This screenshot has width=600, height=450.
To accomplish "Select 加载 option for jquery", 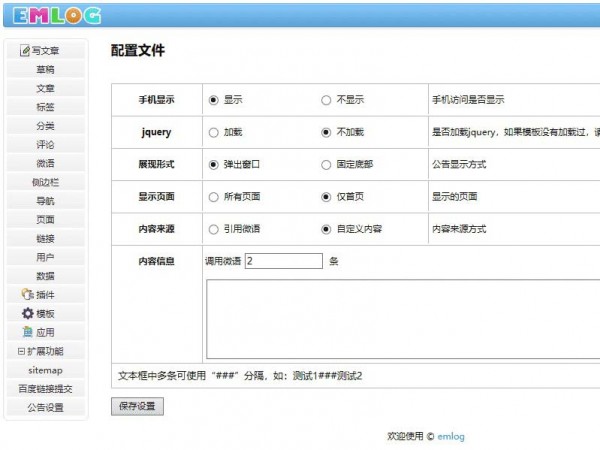I will coord(214,132).
